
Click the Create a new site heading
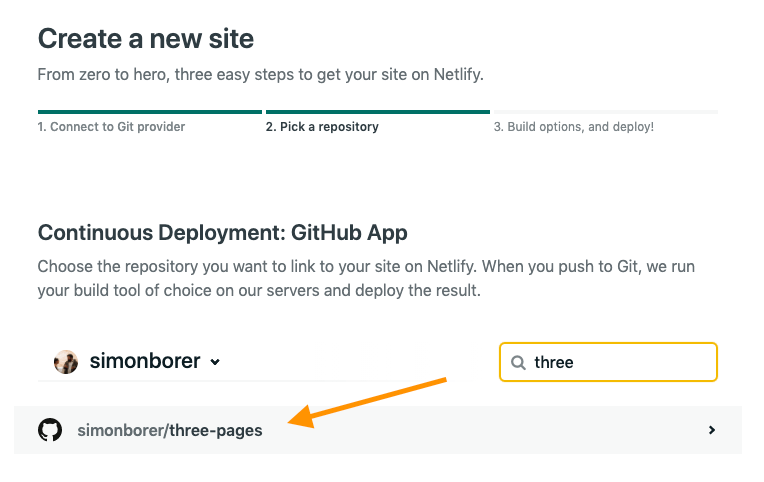pos(146,39)
